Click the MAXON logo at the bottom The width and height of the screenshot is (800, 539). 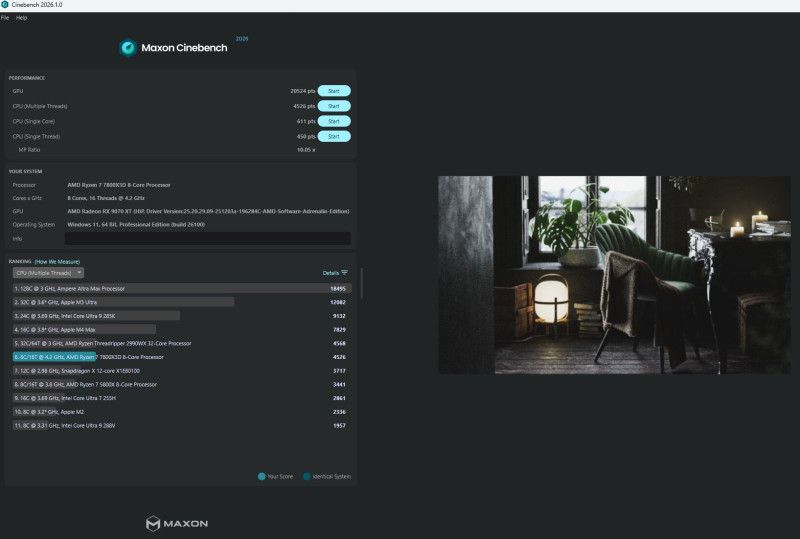click(177, 523)
